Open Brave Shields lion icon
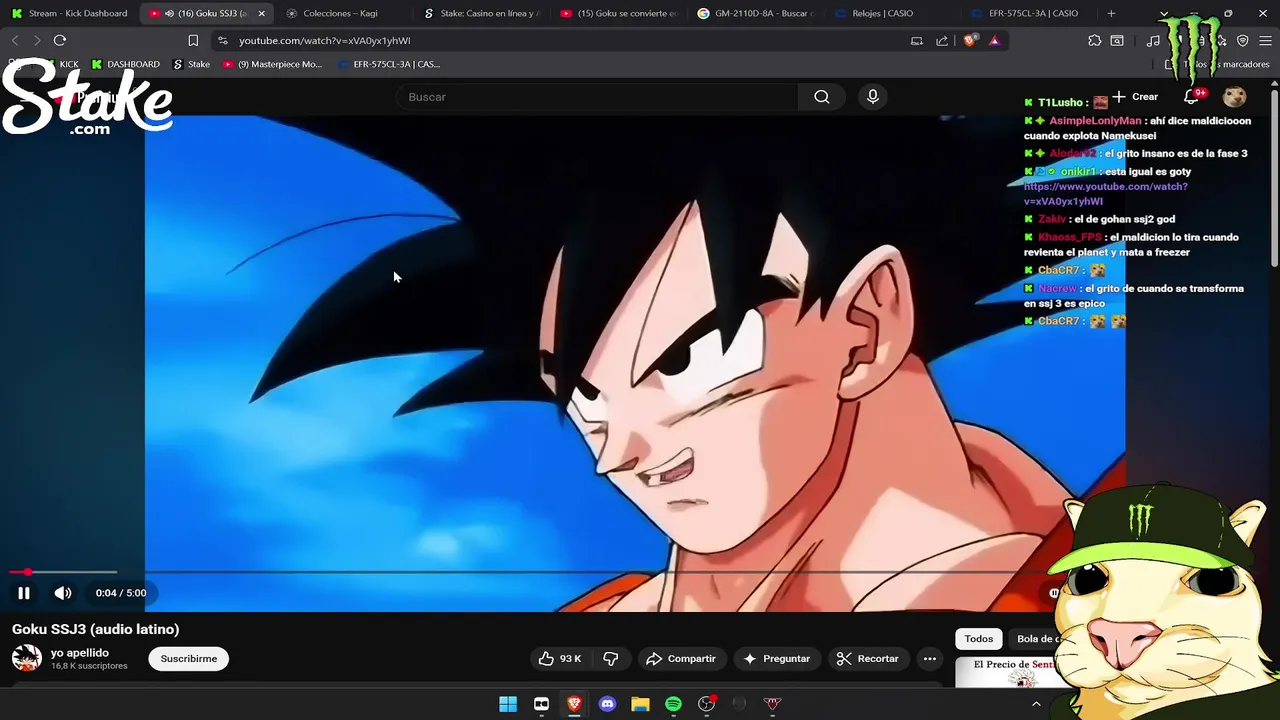Screen dimensions: 1280x720 (970, 40)
